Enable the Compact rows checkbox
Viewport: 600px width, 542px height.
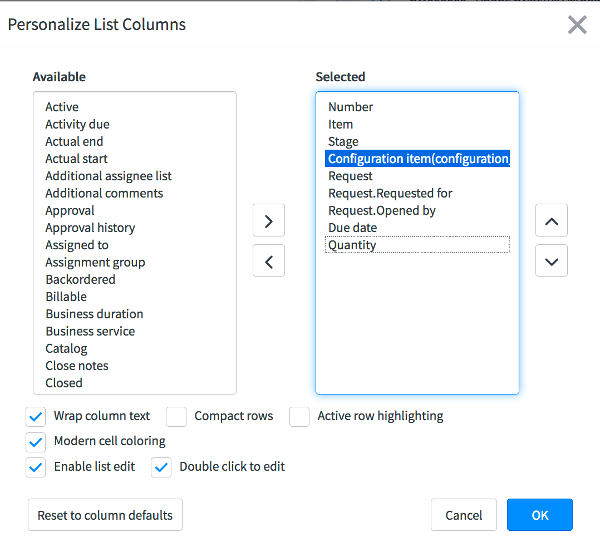[177, 416]
